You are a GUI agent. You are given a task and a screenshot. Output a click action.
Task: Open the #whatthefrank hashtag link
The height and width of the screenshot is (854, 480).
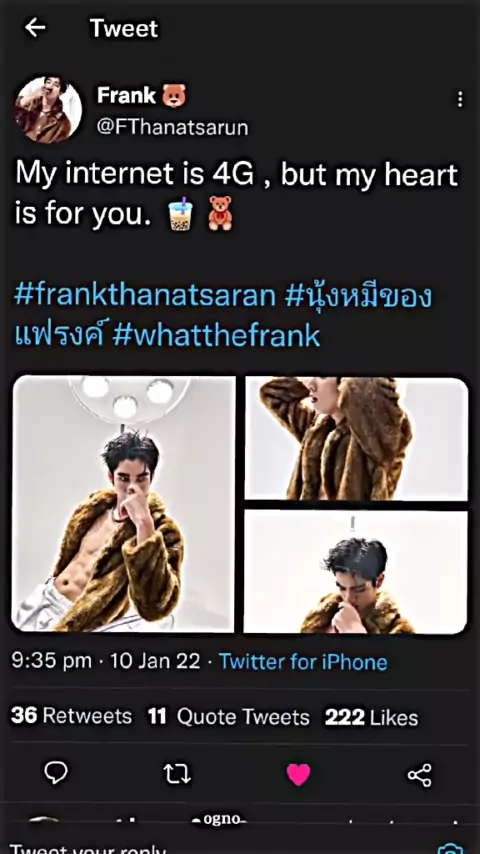(x=216, y=336)
